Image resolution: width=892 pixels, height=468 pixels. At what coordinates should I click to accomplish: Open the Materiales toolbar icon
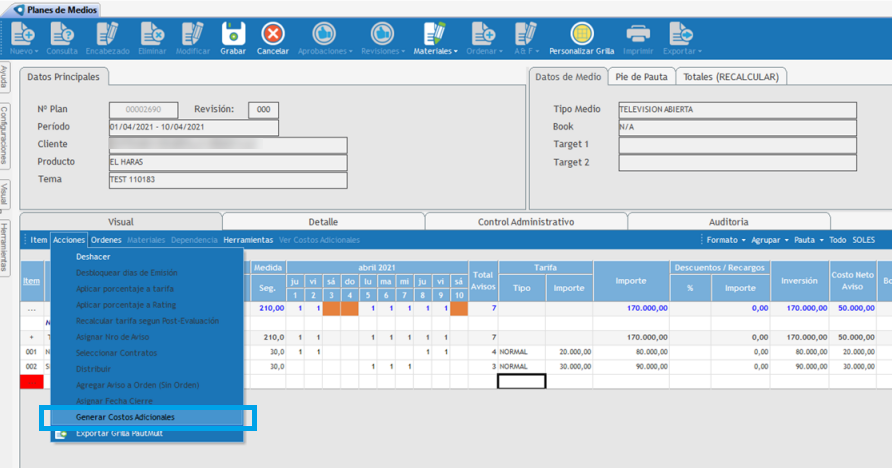(434, 34)
